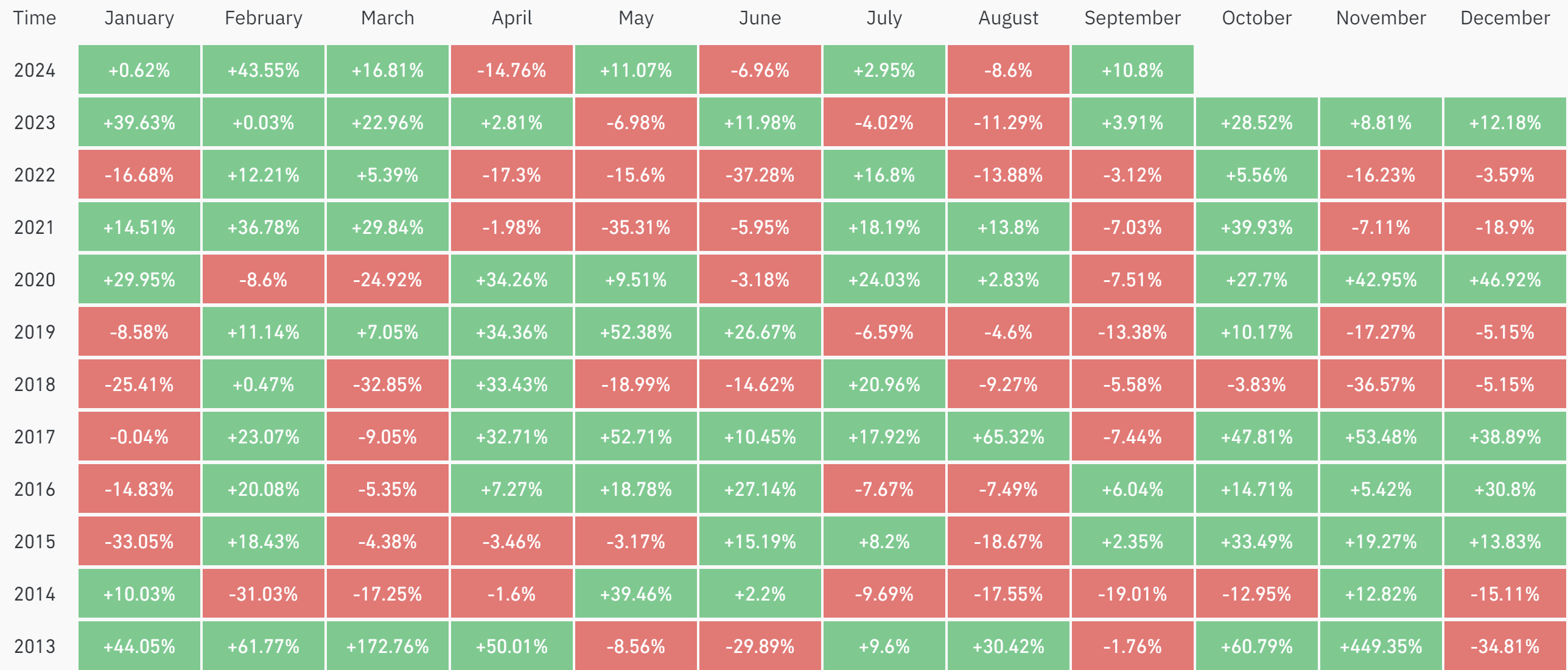Select the -36.57% November 2018 cell
Image resolution: width=1568 pixels, height=670 pixels.
coord(1381,384)
